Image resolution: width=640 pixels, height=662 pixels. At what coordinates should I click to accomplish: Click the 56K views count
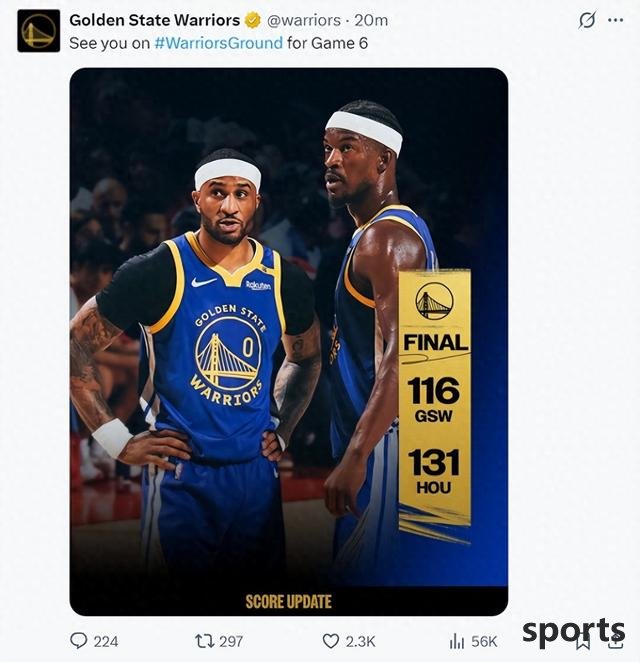[484, 641]
